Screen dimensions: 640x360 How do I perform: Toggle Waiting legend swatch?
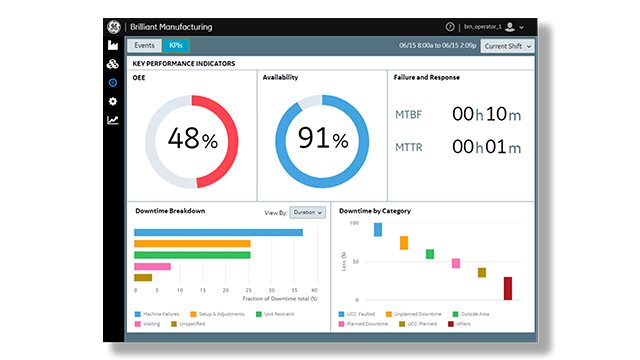point(138,324)
